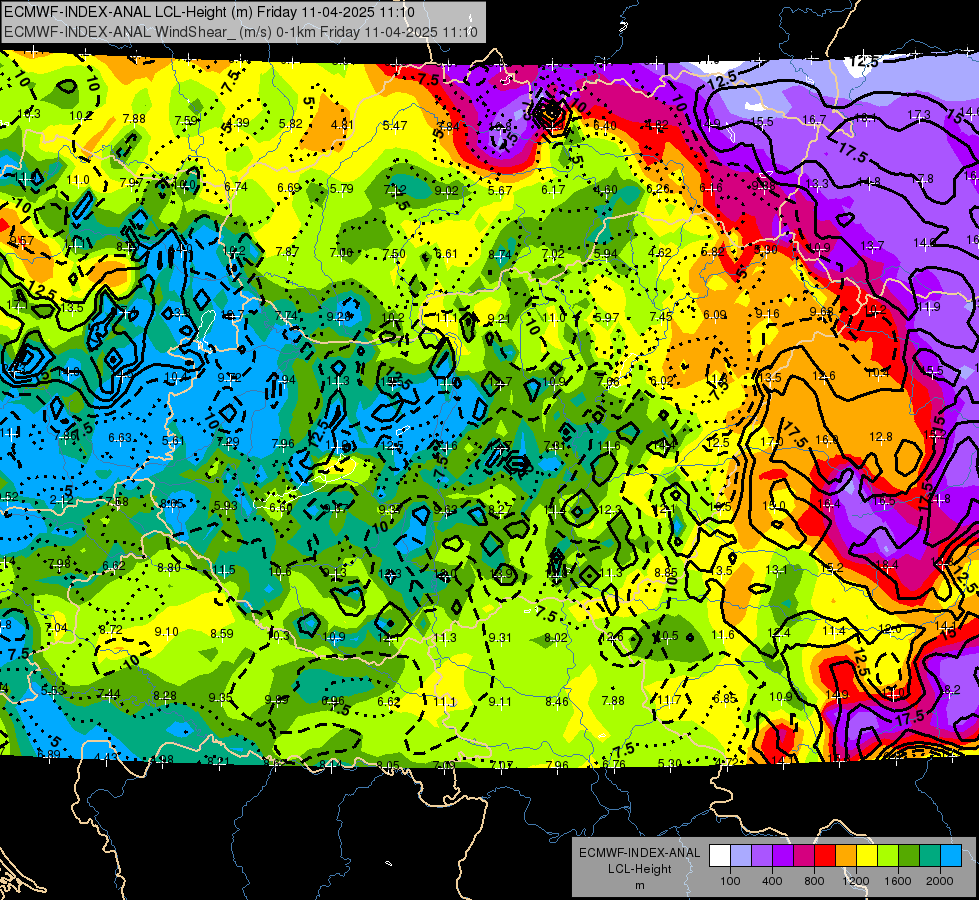Click the wind shear value 8.27
Image resolution: width=979 pixels, height=900 pixels.
click(499, 510)
